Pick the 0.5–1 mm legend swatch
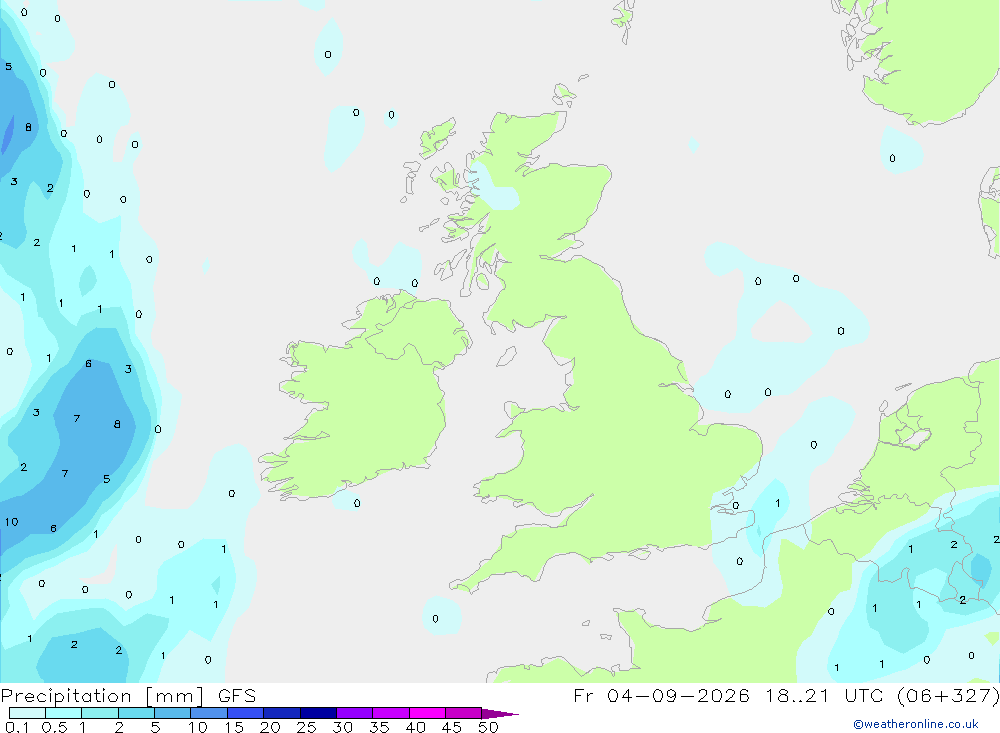The image size is (1000, 733). [x=64, y=713]
